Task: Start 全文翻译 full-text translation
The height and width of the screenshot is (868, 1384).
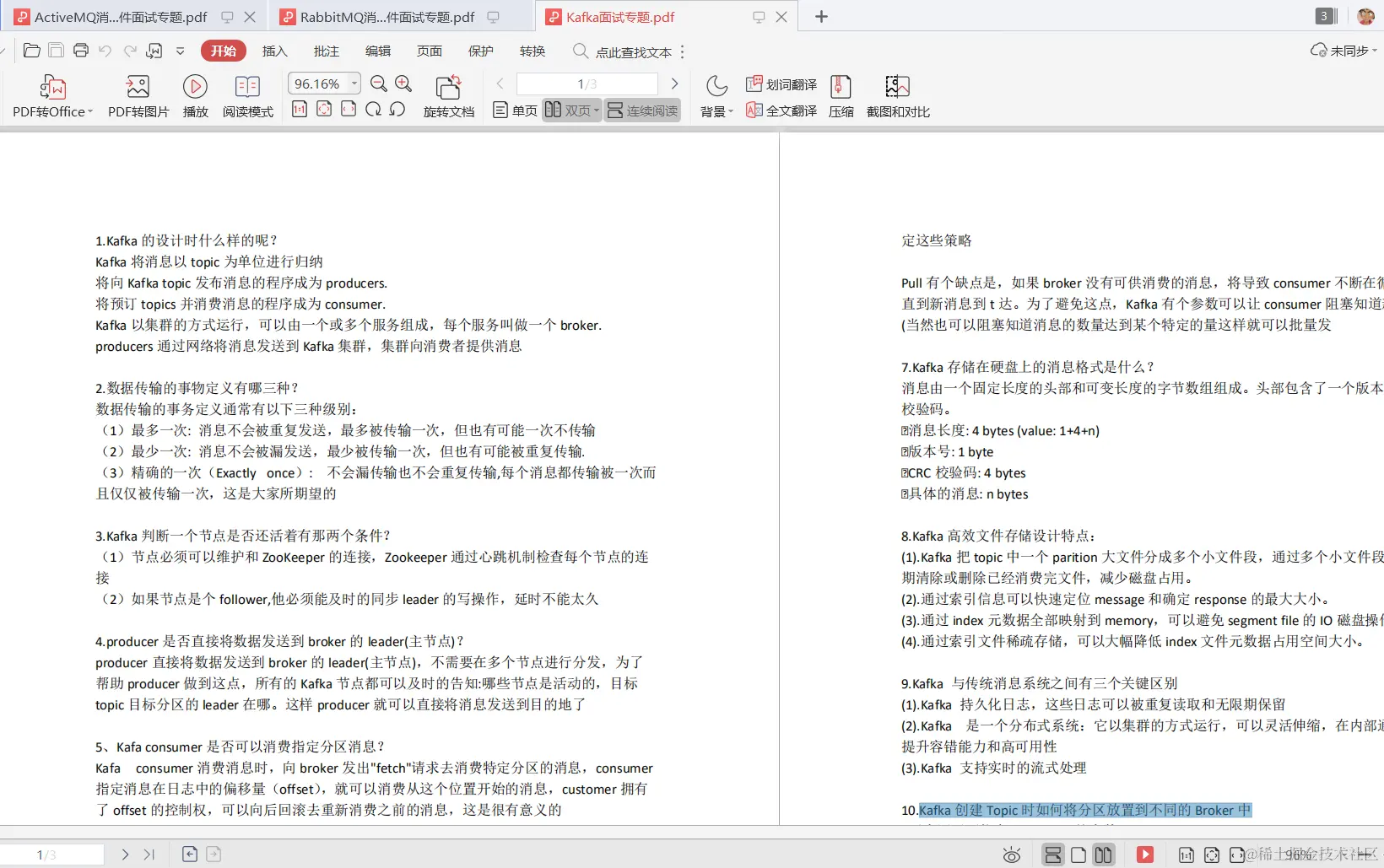Action: click(780, 110)
